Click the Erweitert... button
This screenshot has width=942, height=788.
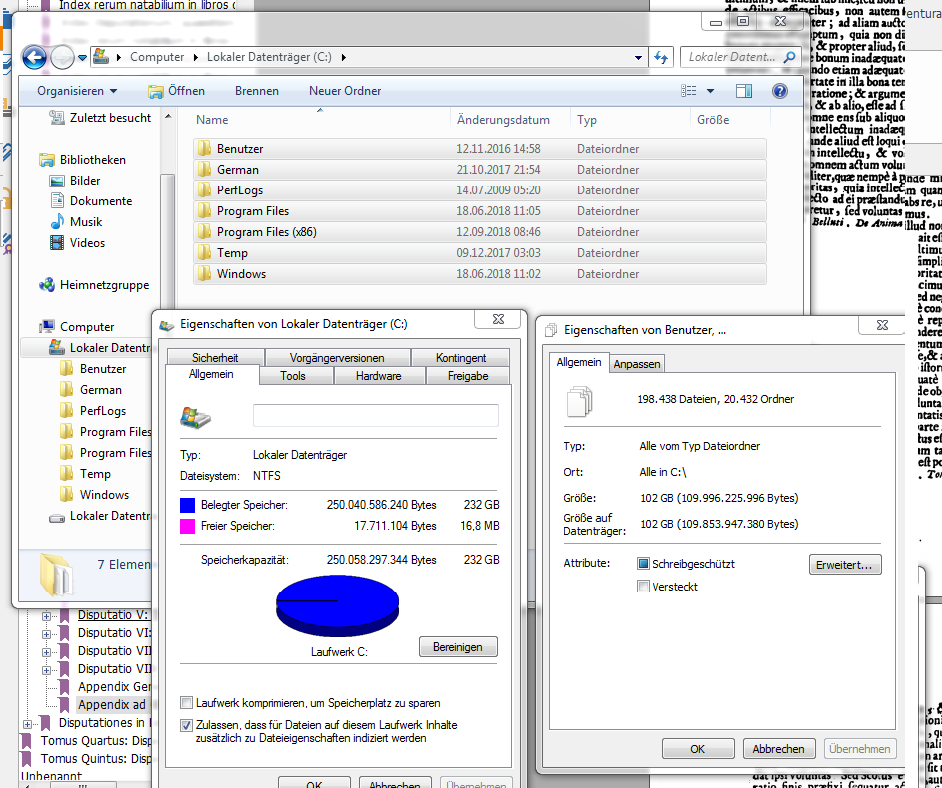[x=845, y=565]
